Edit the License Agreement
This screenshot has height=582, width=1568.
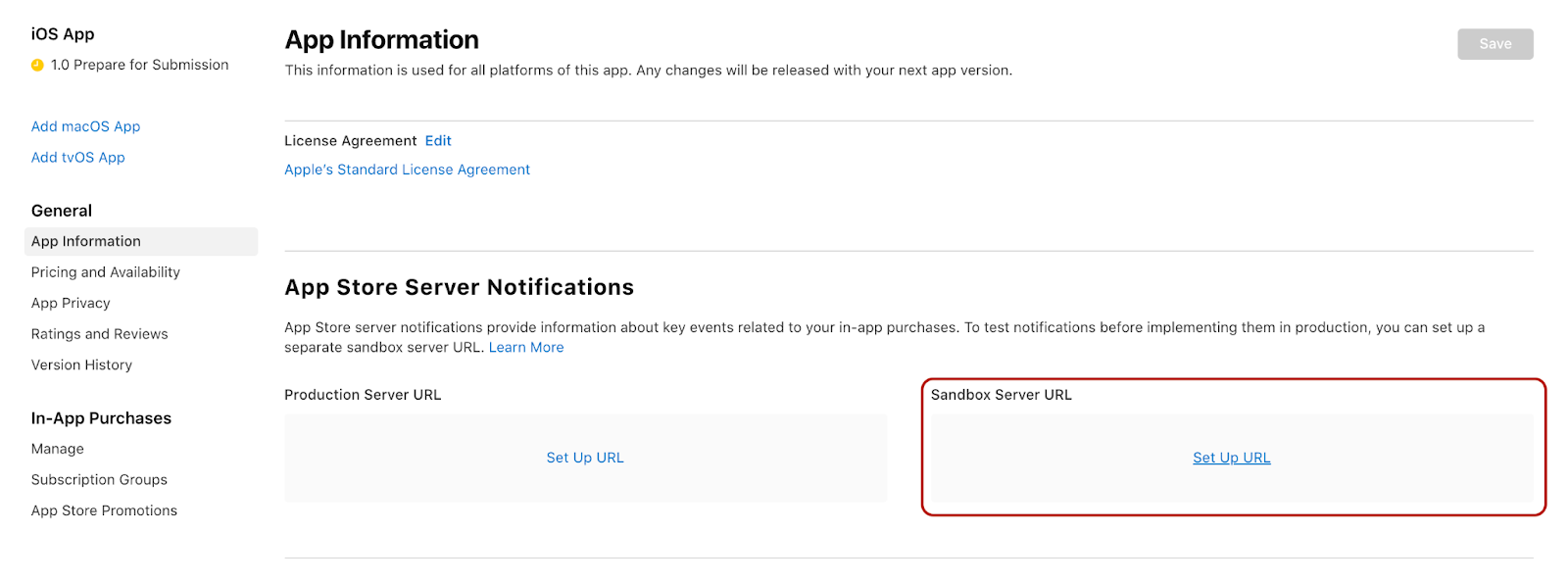pyautogui.click(x=438, y=141)
